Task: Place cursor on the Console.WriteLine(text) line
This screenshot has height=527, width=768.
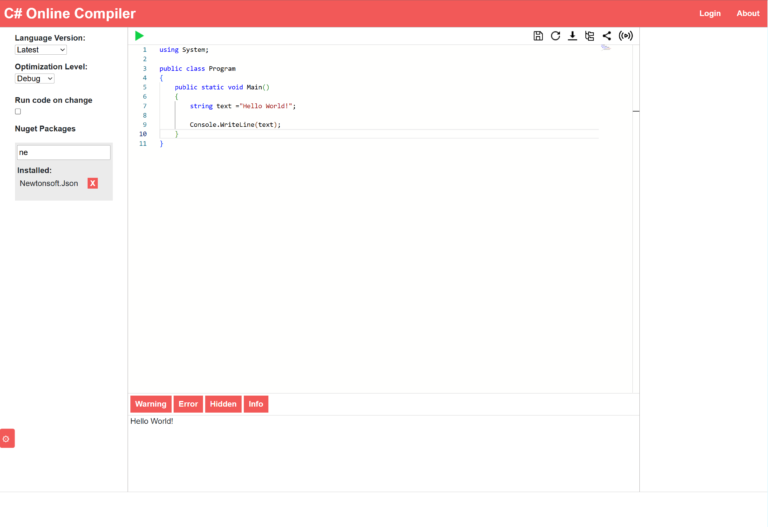Action: pos(235,125)
